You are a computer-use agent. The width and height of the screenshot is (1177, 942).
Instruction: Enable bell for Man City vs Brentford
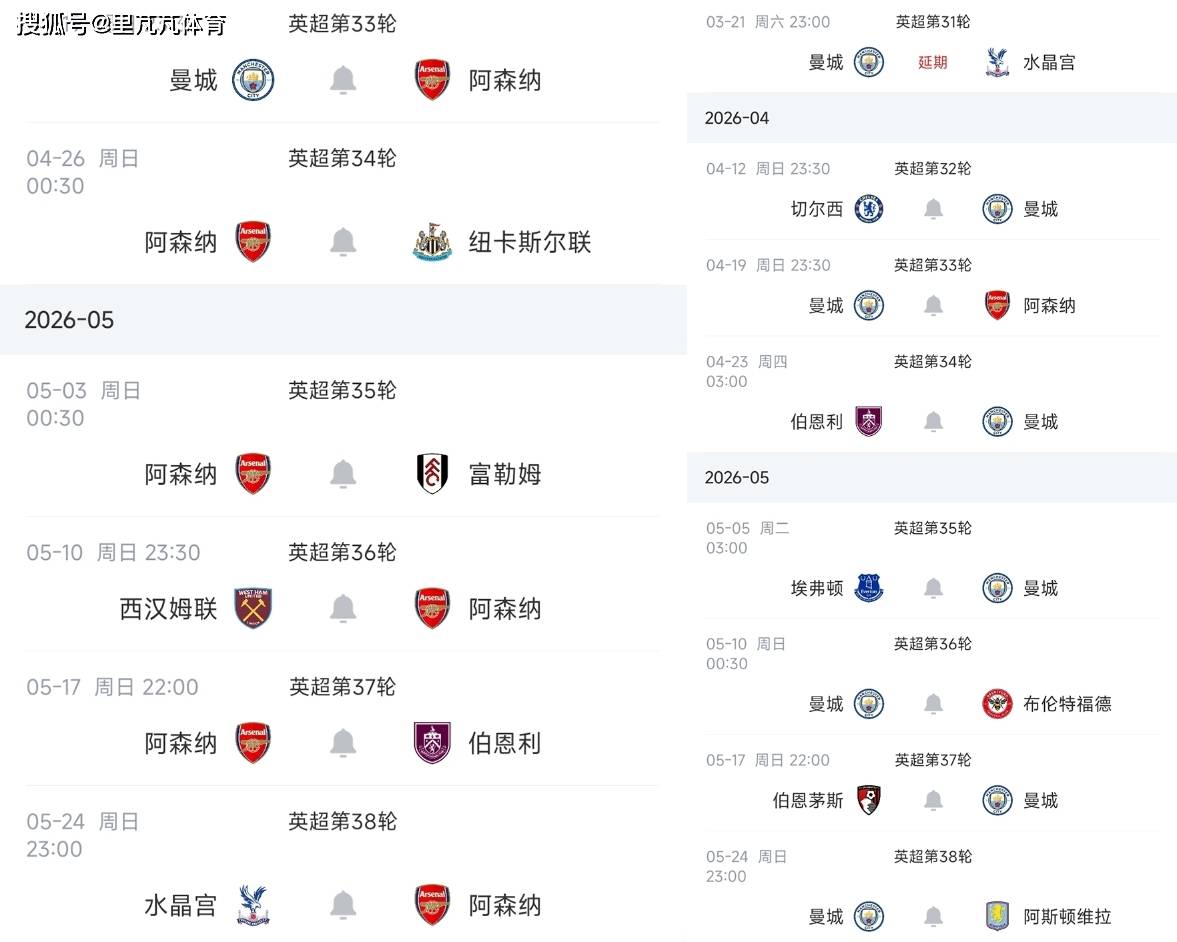tap(933, 704)
